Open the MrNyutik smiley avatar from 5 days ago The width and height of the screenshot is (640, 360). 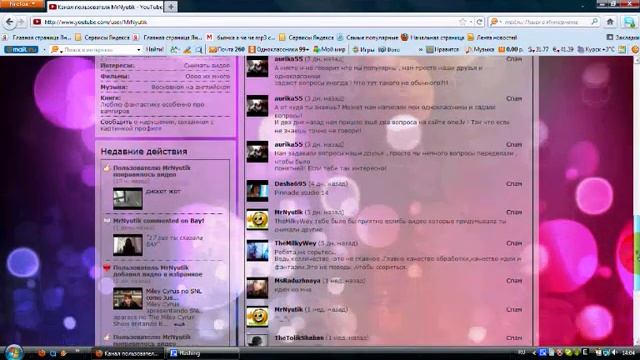(257, 220)
